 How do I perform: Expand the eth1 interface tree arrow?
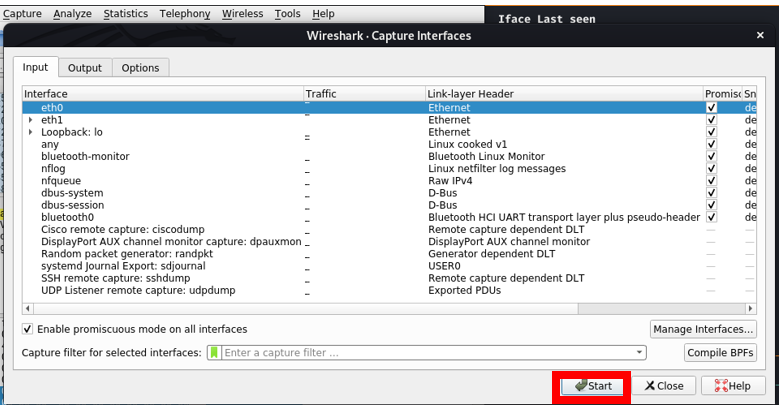(31, 120)
